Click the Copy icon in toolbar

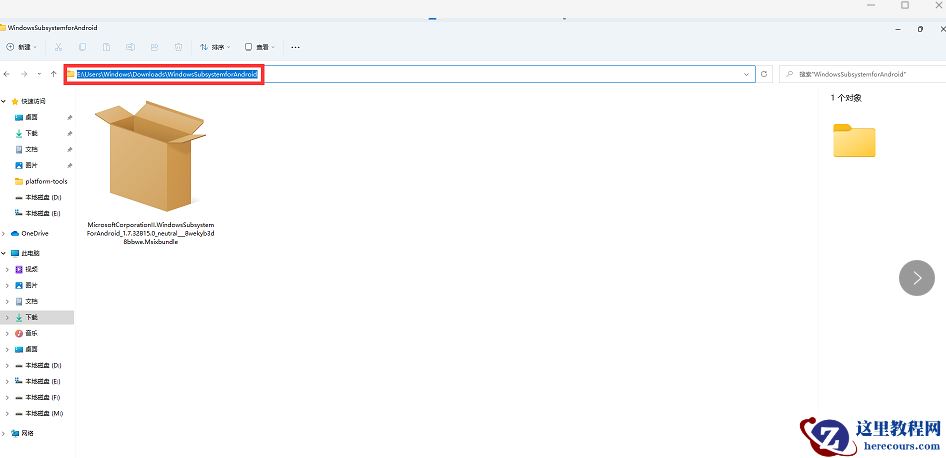pos(83,47)
